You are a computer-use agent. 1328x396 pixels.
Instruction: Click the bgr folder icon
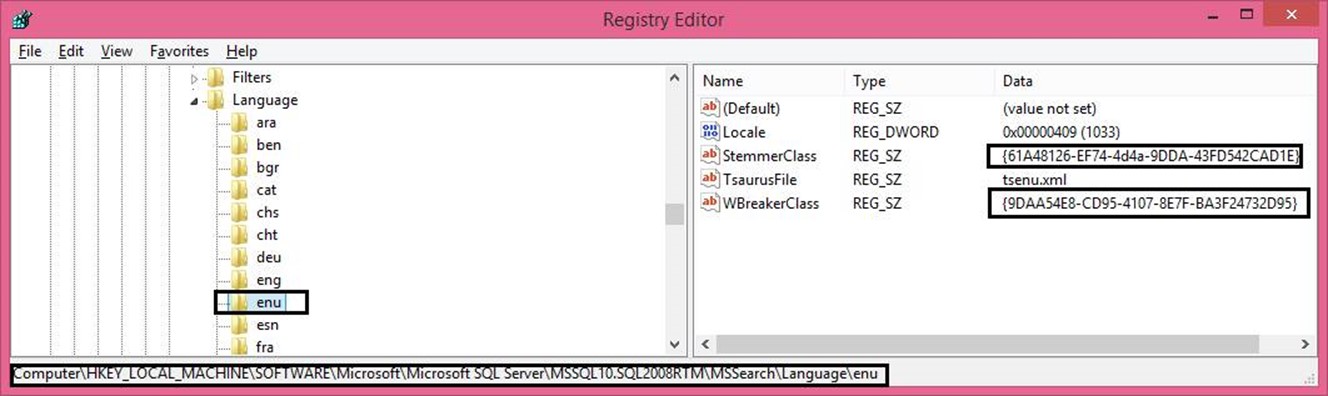239,168
